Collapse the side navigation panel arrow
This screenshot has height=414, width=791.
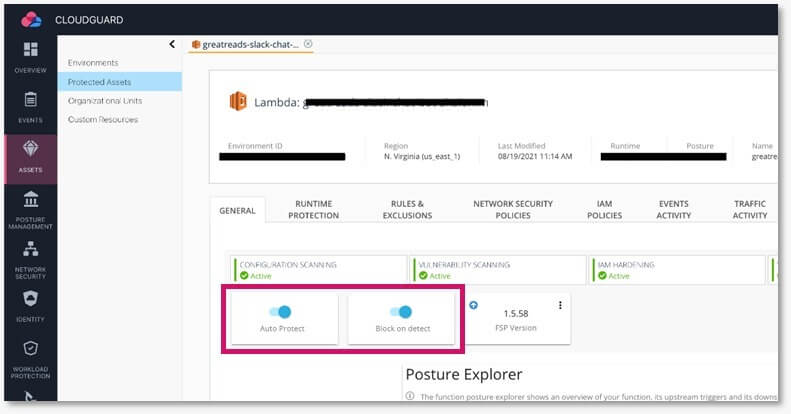coord(172,44)
